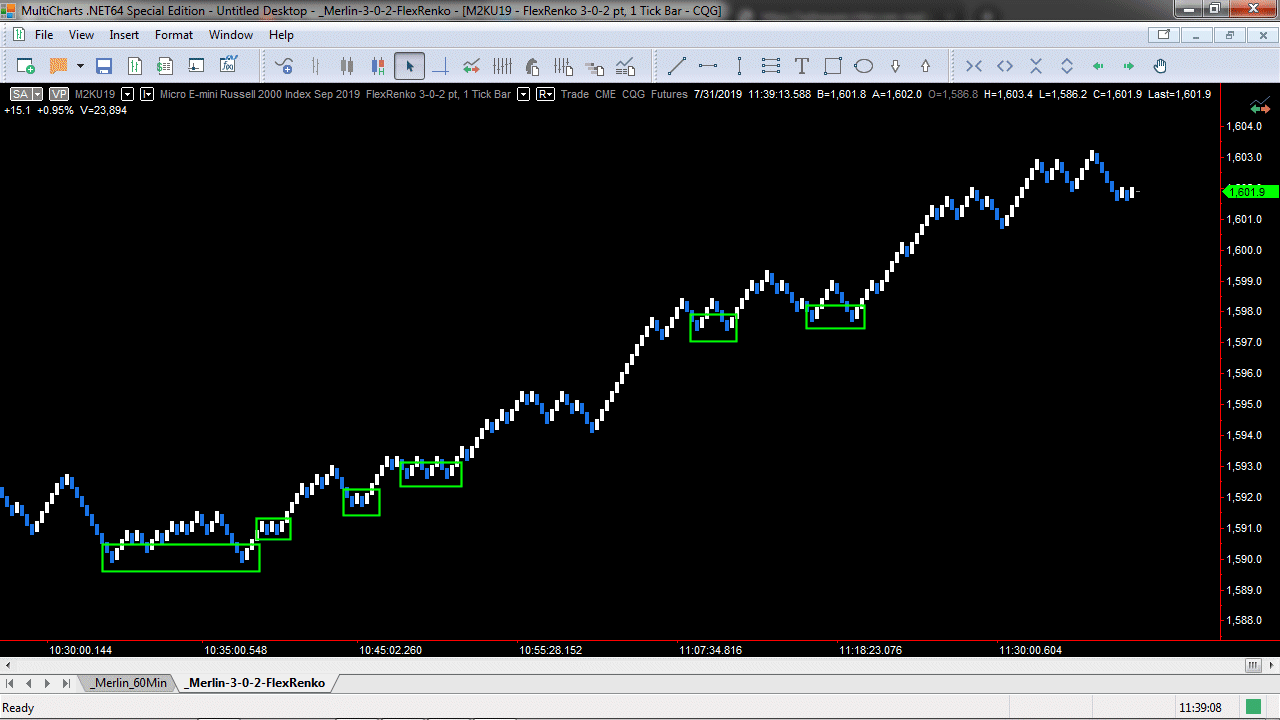Click the Insert Study bars icon
1280x720 pixels.
(x=502, y=66)
